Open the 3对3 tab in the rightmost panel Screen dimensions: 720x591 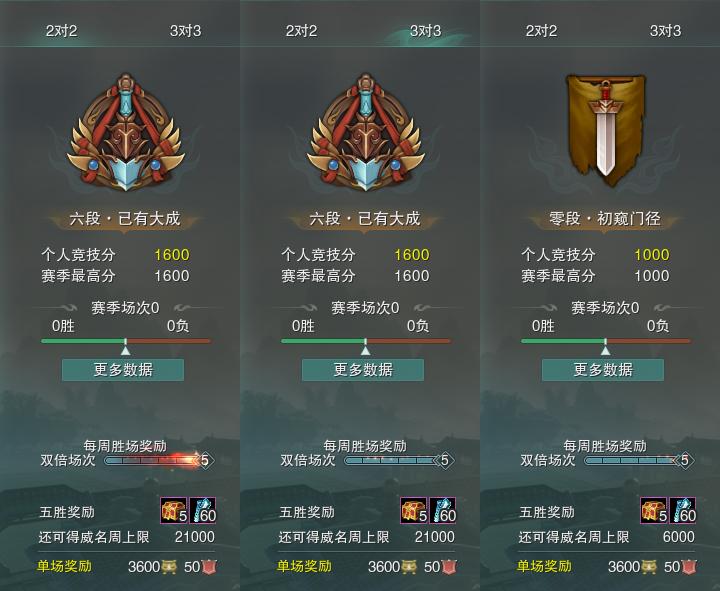point(665,31)
